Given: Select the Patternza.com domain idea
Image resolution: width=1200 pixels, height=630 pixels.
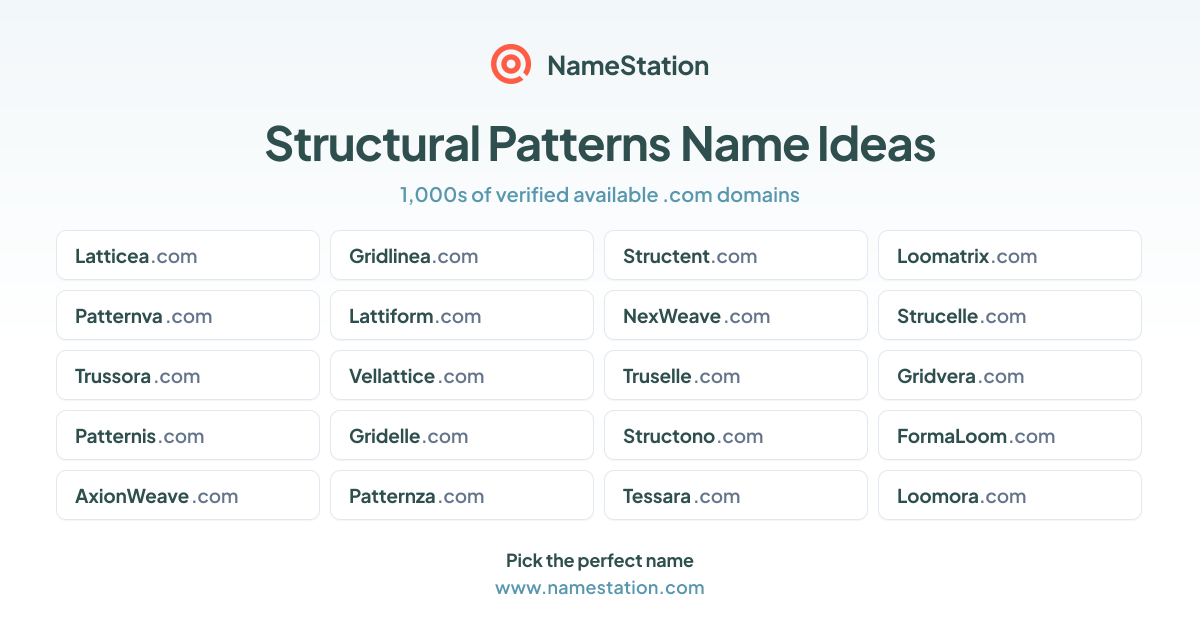Looking at the screenshot, I should pyautogui.click(x=462, y=495).
